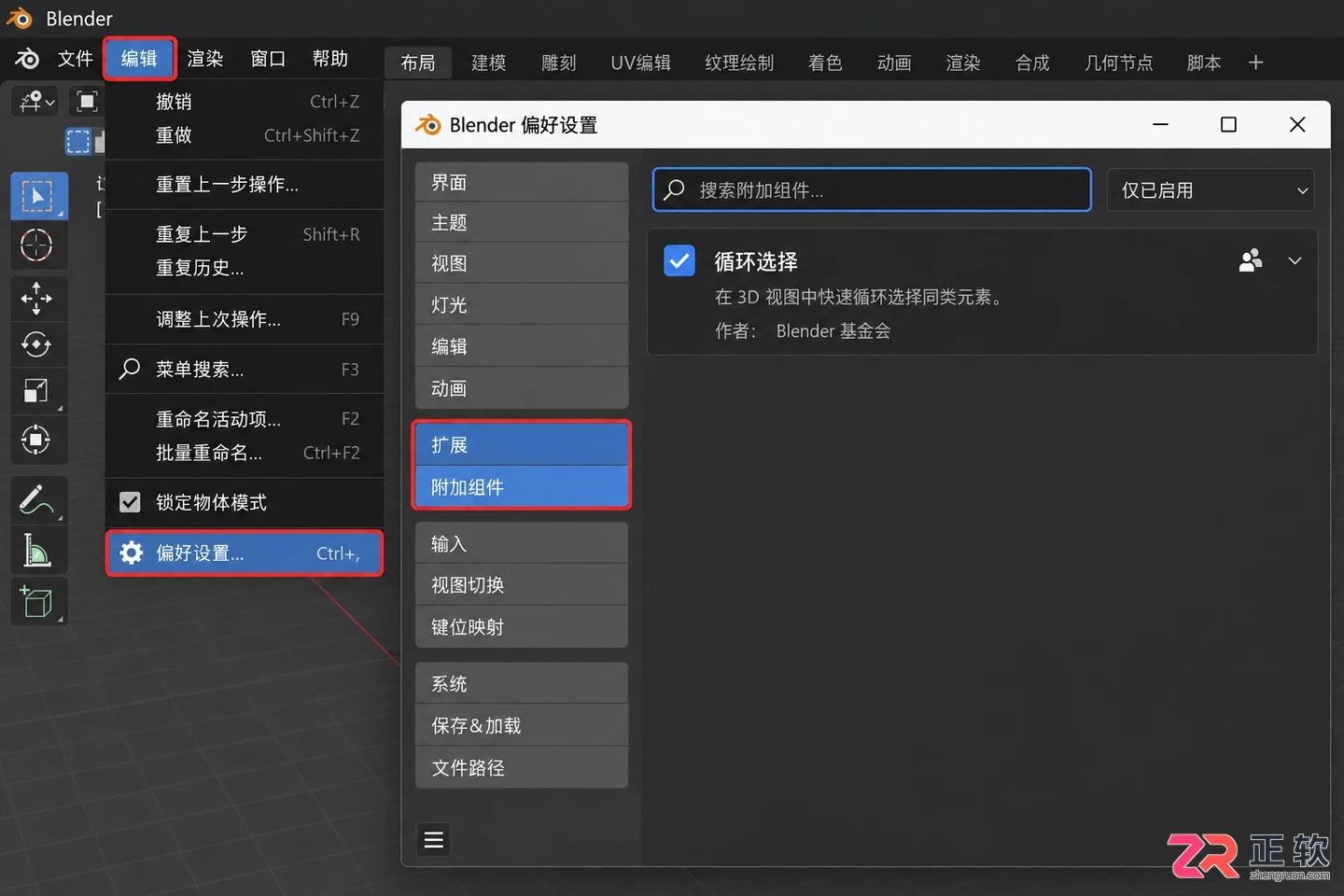This screenshot has height=896, width=1344.
Task: Choose 撤销 in the Edit menu
Action: click(245, 102)
